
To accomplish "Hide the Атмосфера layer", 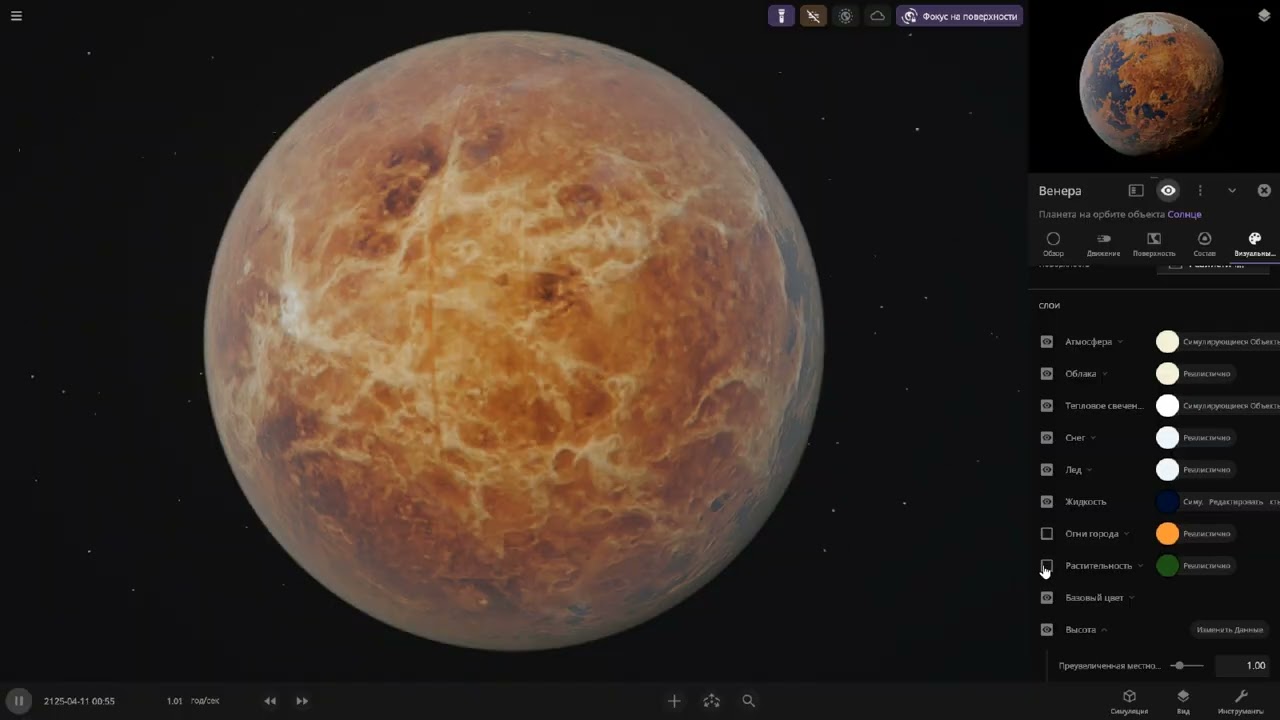I will click(x=1047, y=342).
